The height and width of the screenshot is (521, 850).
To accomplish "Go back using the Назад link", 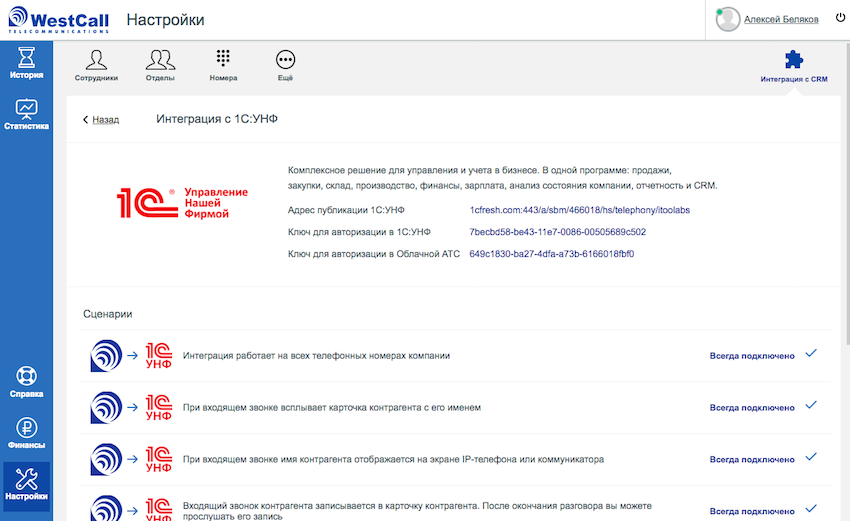I will (x=101, y=119).
